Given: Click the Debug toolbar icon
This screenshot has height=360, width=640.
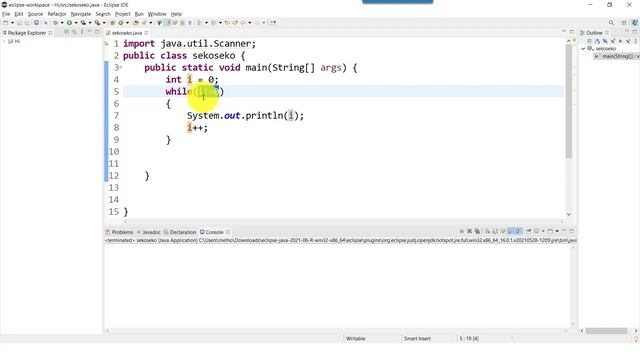Looking at the screenshot, I should (x=56, y=23).
